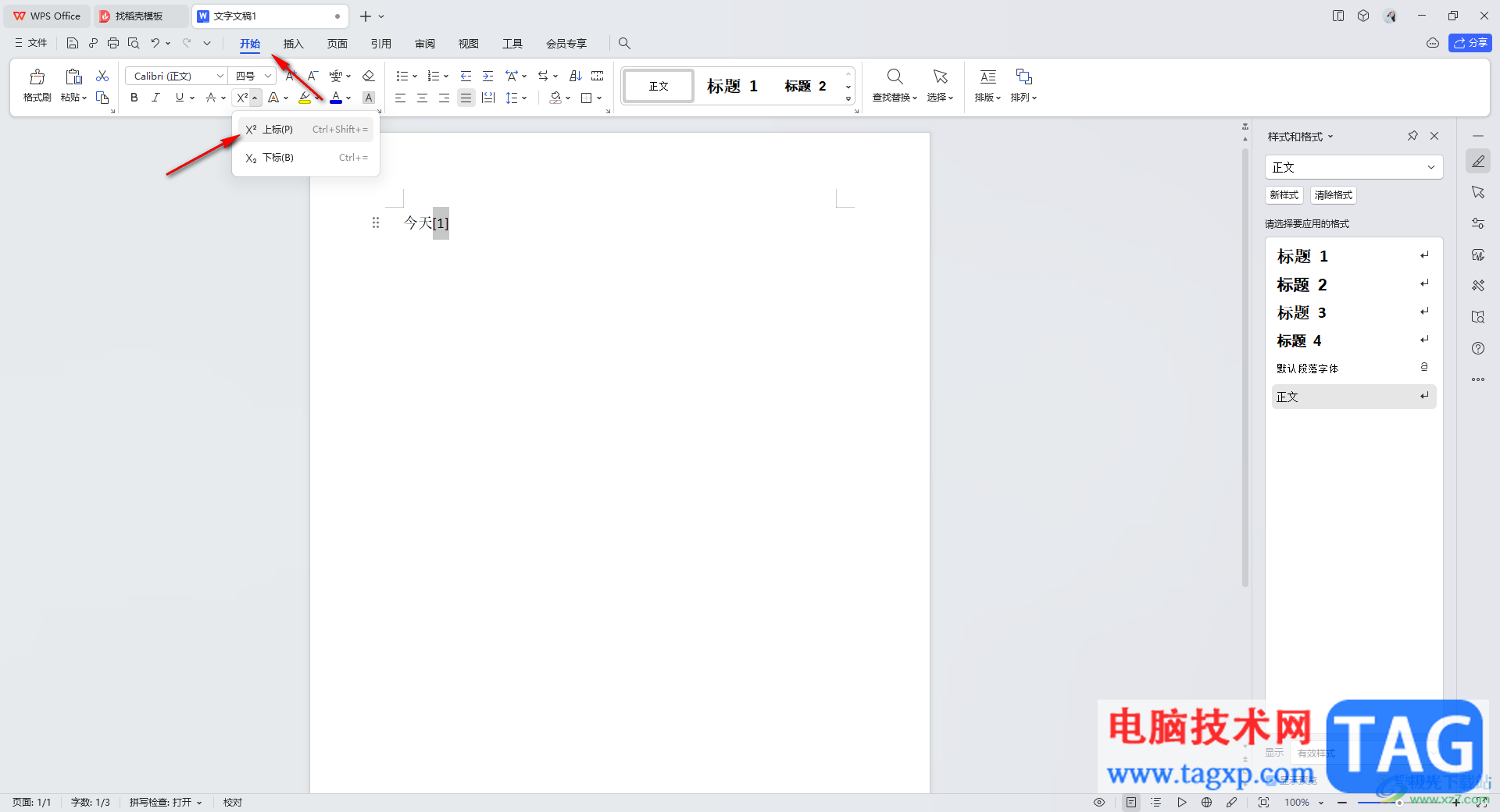Click the document vertical scrollbar
The image size is (1500, 812).
pos(1245,367)
